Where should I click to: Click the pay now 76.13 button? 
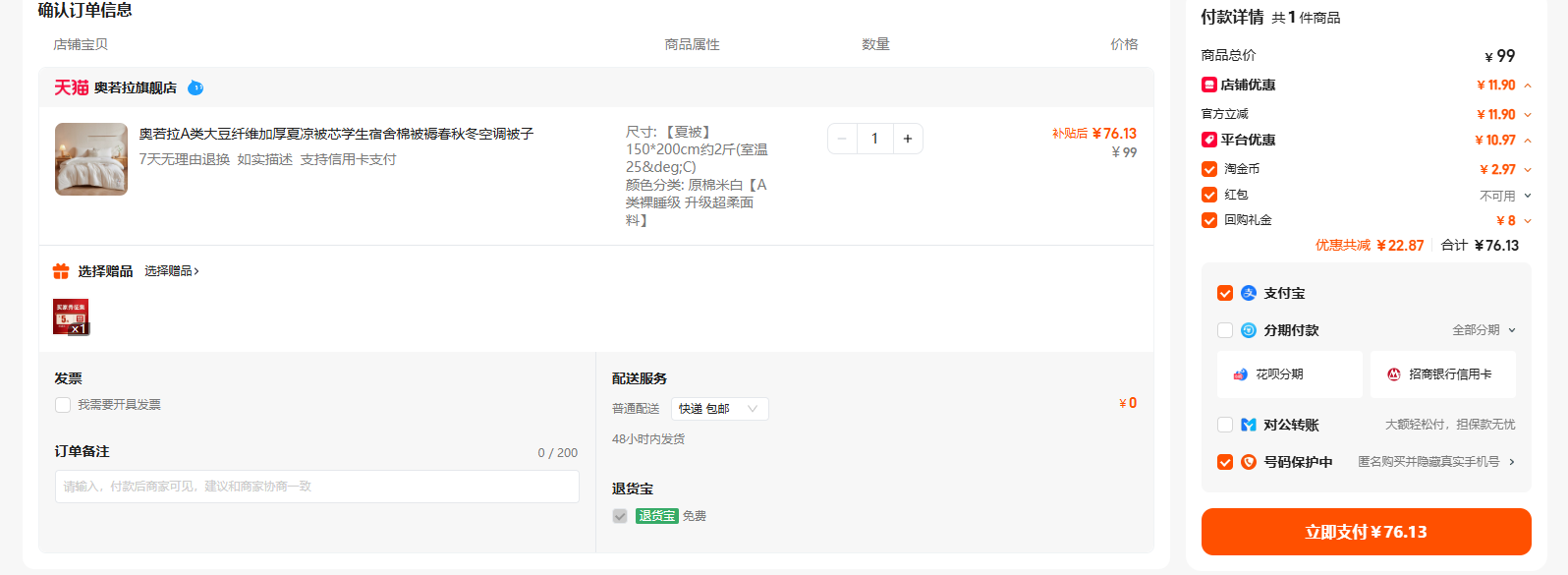(x=1367, y=532)
